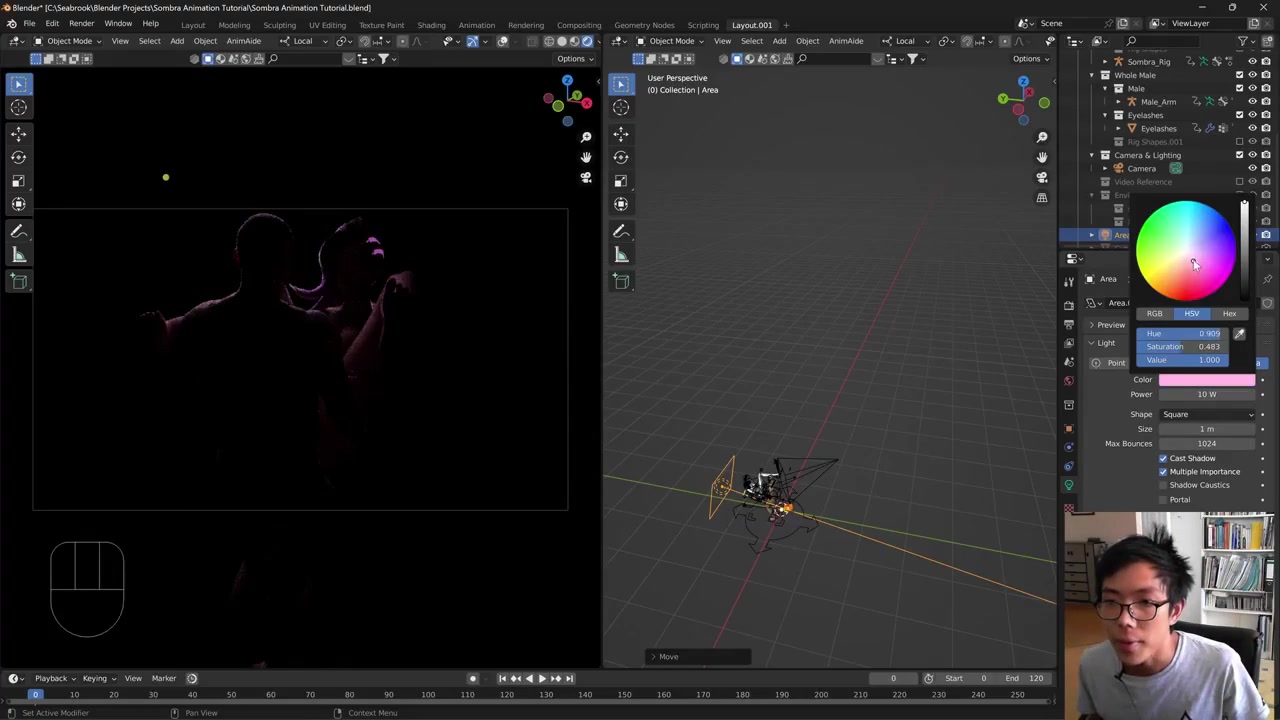Select the Rotate tool in right viewport
Image resolution: width=1280 pixels, height=720 pixels.
tap(621, 157)
